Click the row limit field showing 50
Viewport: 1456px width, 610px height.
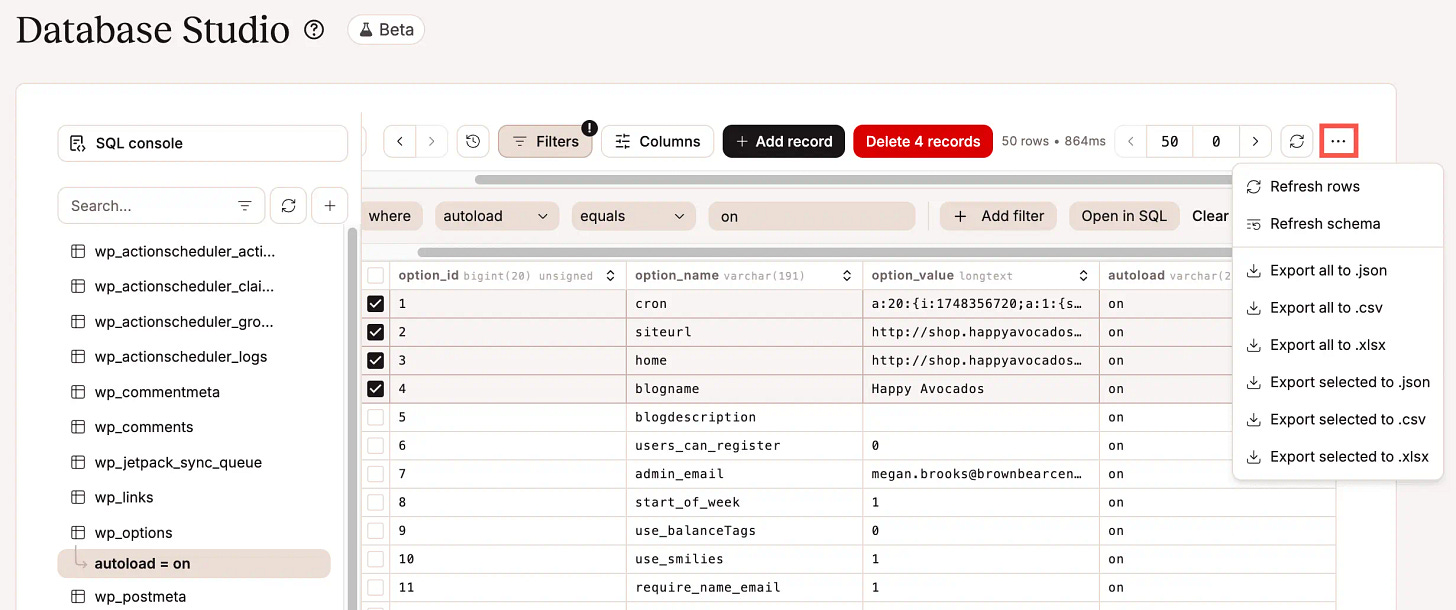[x=1170, y=141]
